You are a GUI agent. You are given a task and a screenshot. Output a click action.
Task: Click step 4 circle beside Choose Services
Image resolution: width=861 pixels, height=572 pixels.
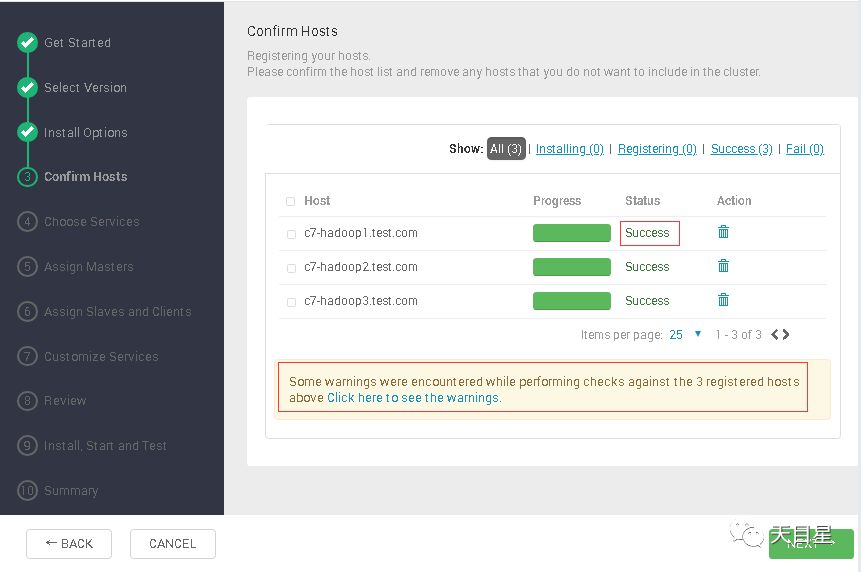27,222
